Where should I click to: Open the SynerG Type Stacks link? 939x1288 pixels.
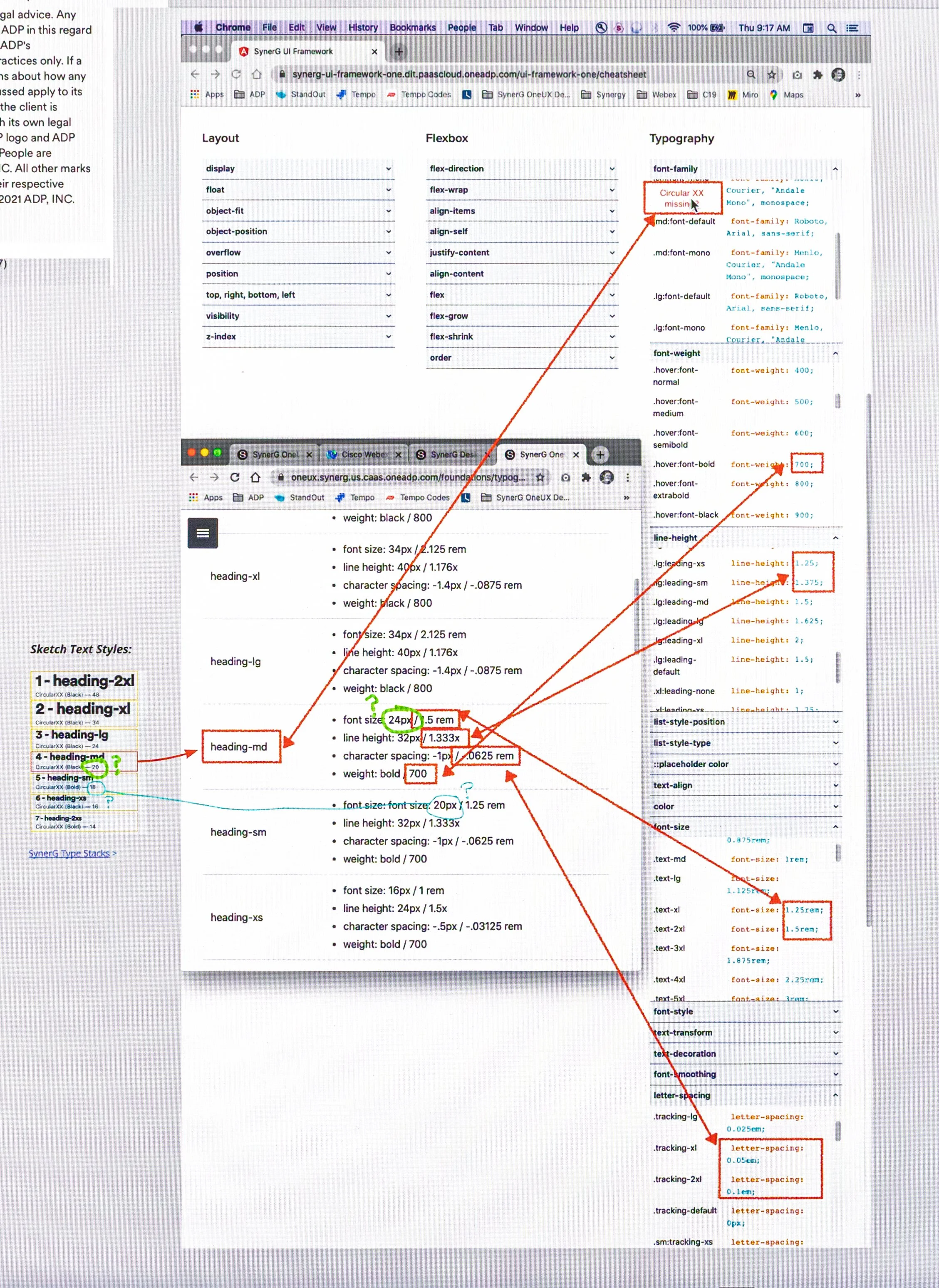pyautogui.click(x=69, y=853)
